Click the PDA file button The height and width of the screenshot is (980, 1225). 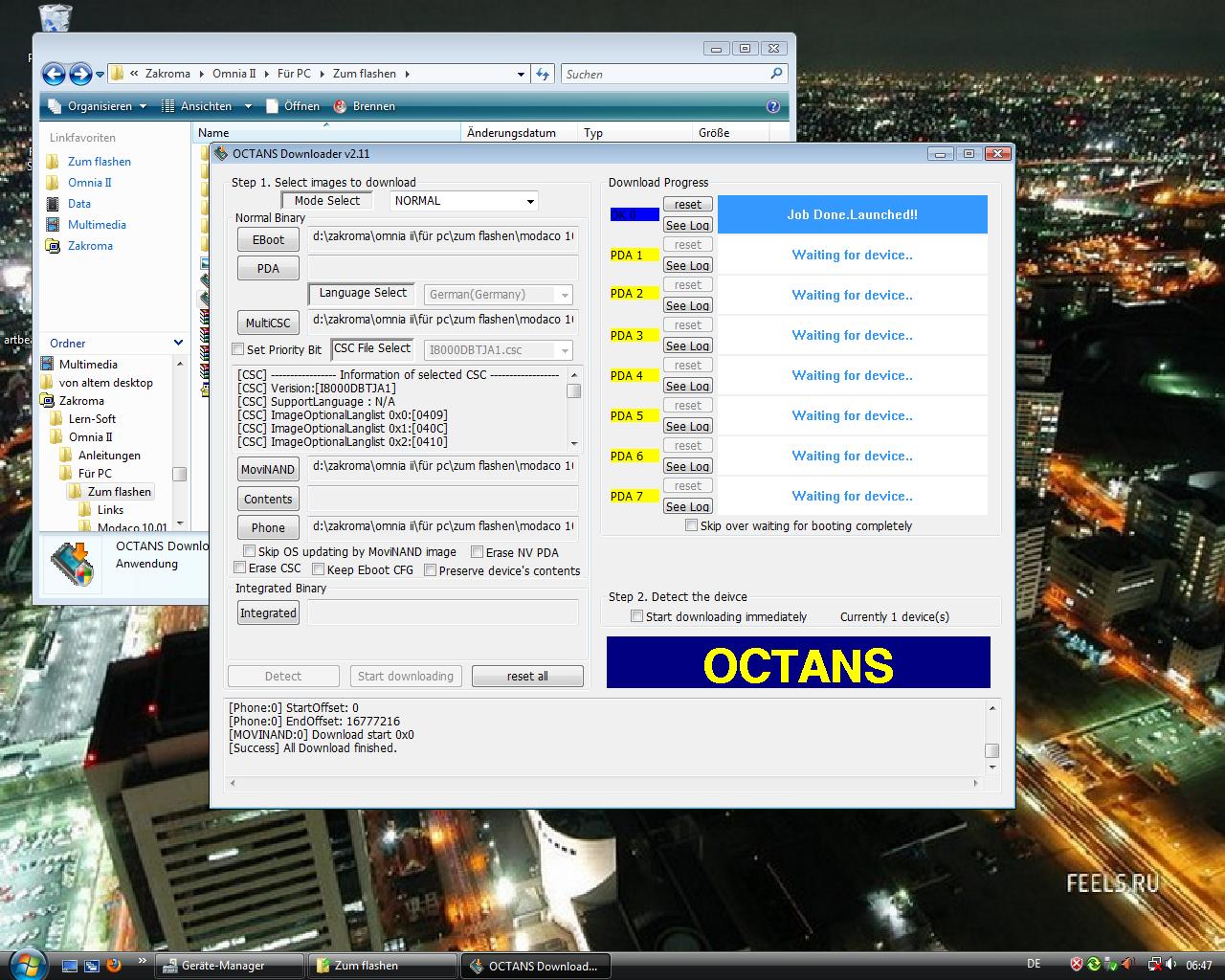[268, 269]
